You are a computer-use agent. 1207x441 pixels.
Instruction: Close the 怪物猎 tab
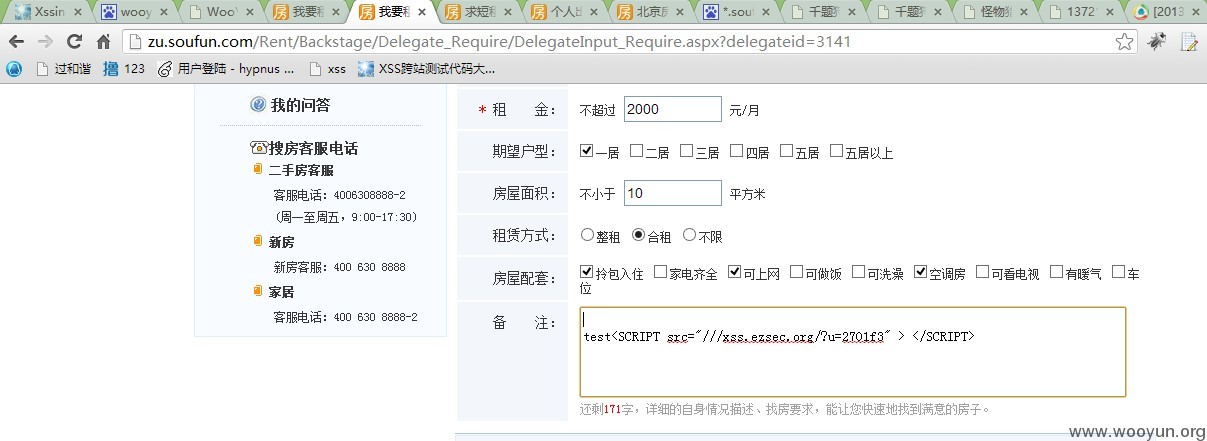click(1022, 12)
